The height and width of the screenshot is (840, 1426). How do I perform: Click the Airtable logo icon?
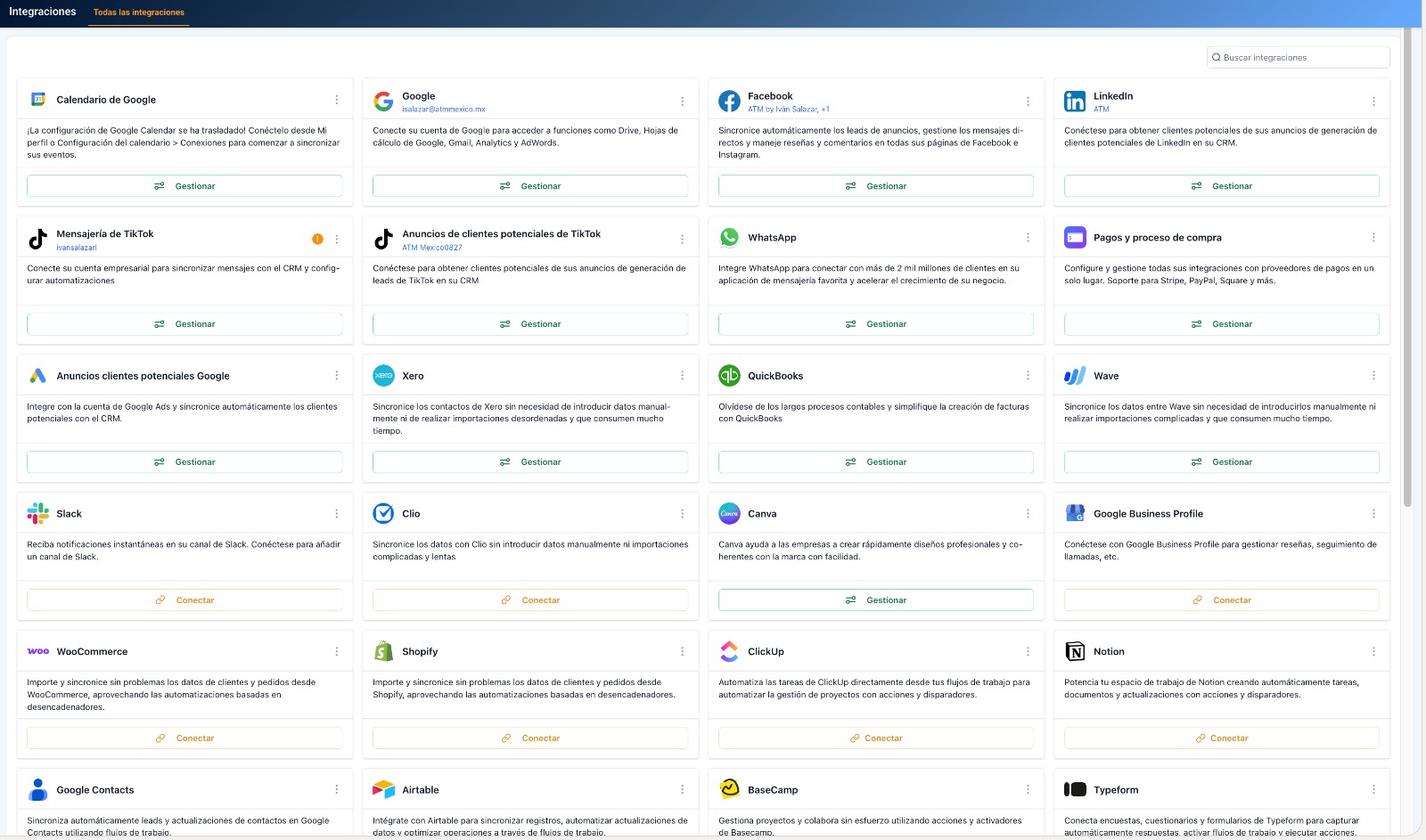point(383,789)
